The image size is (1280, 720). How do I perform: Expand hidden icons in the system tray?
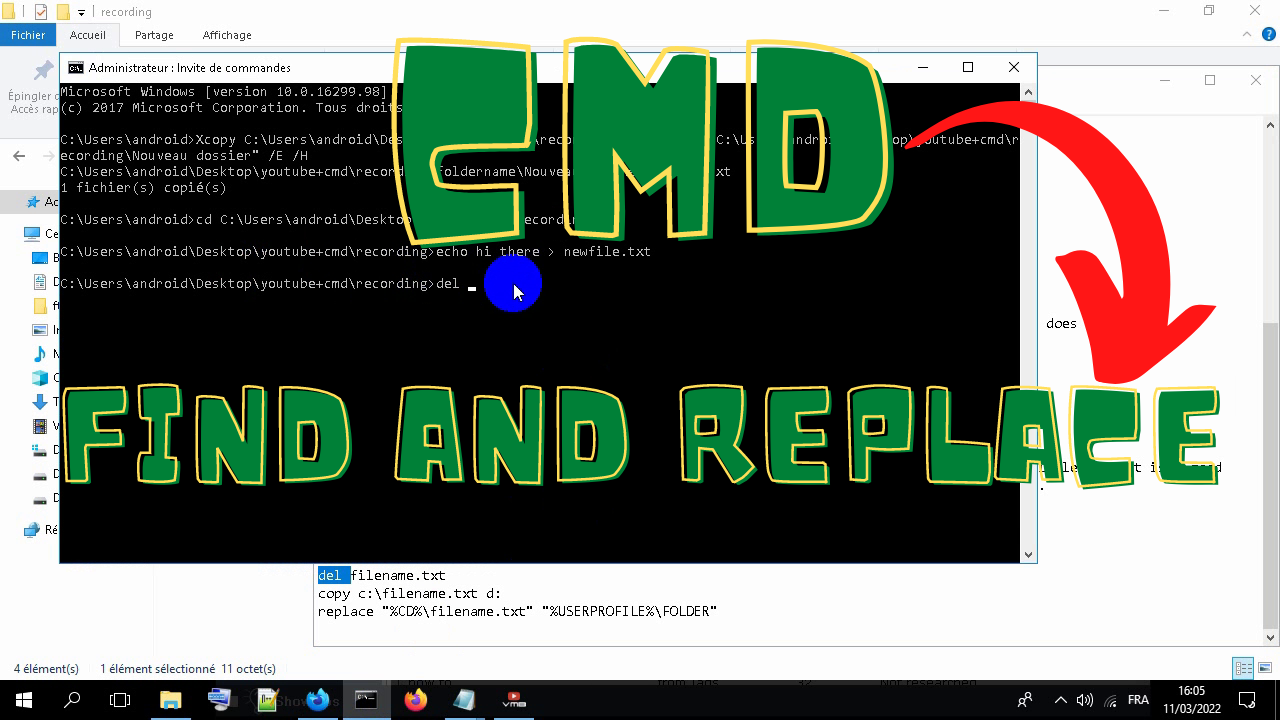tap(1060, 700)
